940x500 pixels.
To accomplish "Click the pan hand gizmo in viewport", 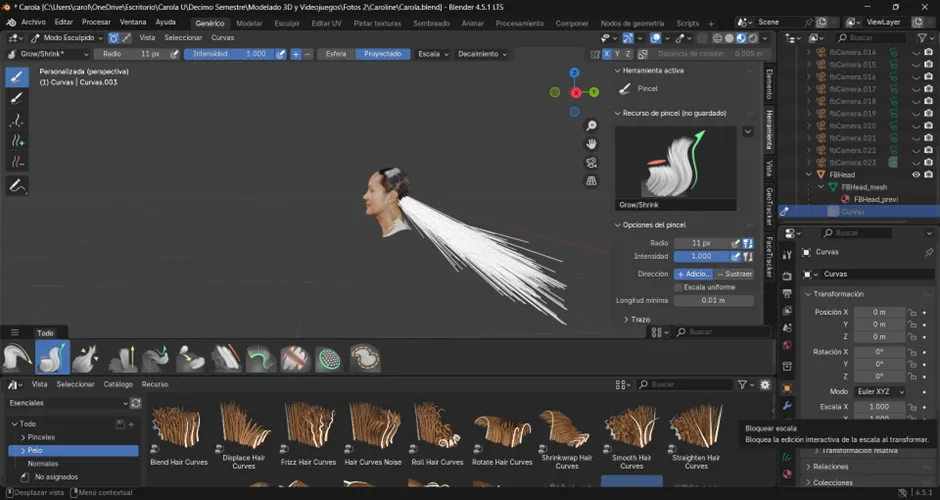I will coord(592,144).
